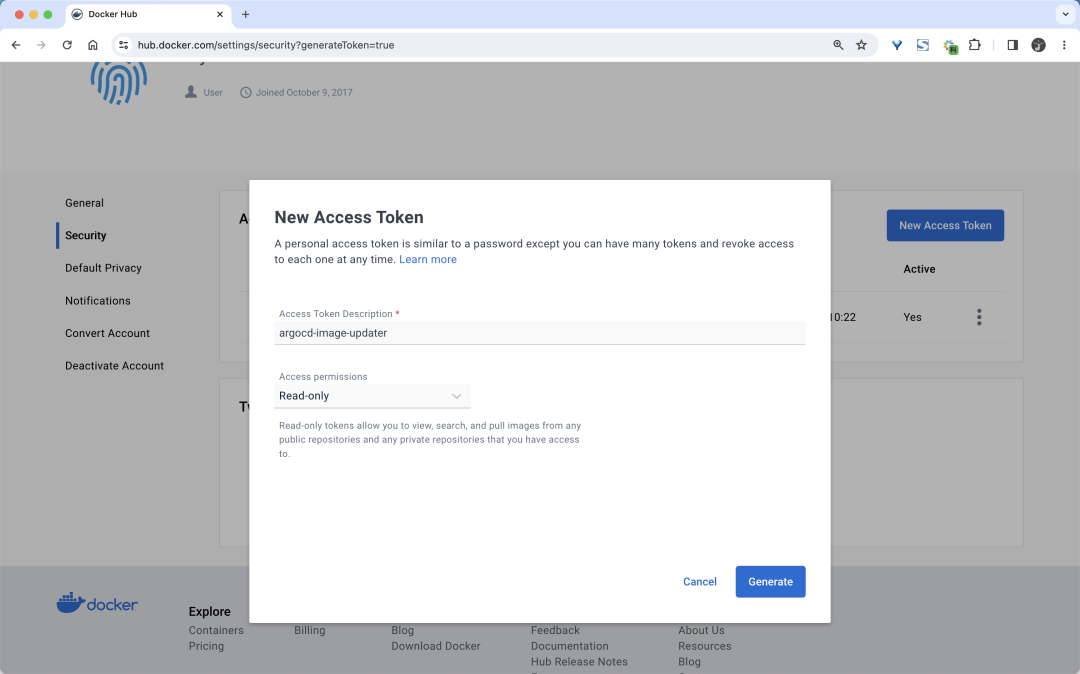Open the three-dot token actions menu
Viewport: 1080px width, 674px height.
[x=979, y=317]
